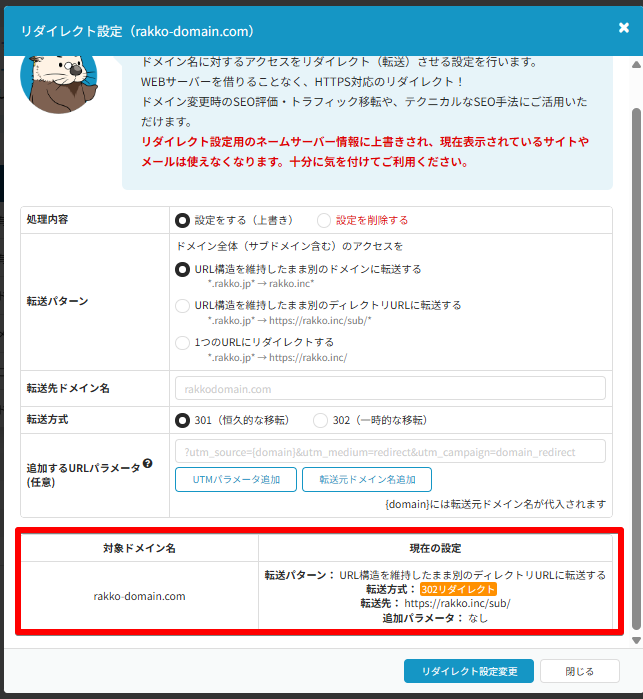Close the redirect settings dialog with X

[624, 28]
